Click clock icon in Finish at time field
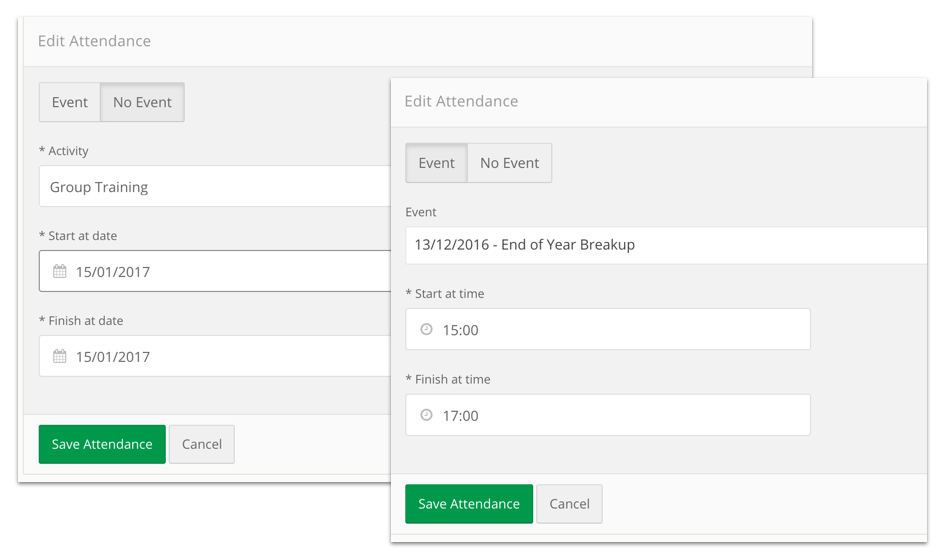 pos(426,415)
